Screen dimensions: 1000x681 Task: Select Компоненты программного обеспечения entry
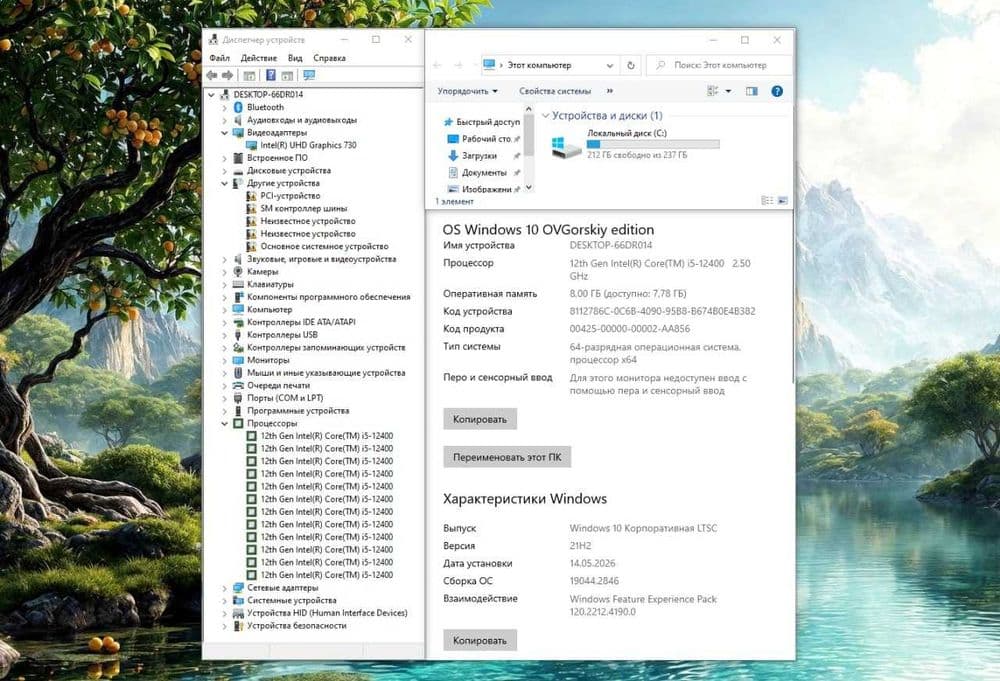pyautogui.click(x=328, y=297)
